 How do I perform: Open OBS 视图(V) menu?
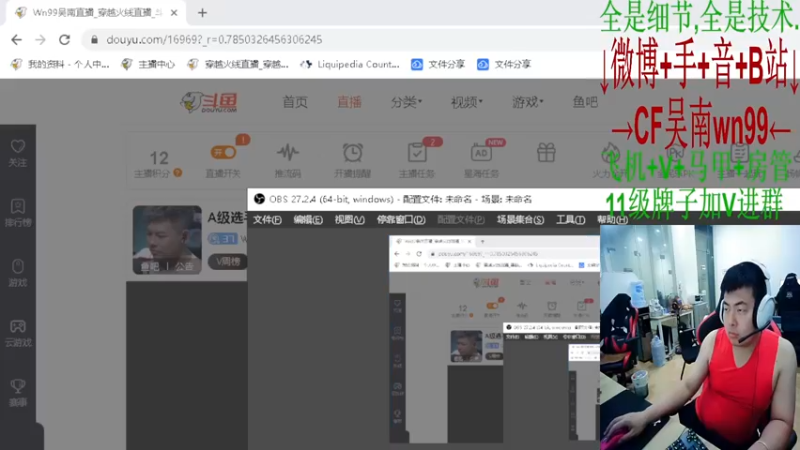point(349,219)
